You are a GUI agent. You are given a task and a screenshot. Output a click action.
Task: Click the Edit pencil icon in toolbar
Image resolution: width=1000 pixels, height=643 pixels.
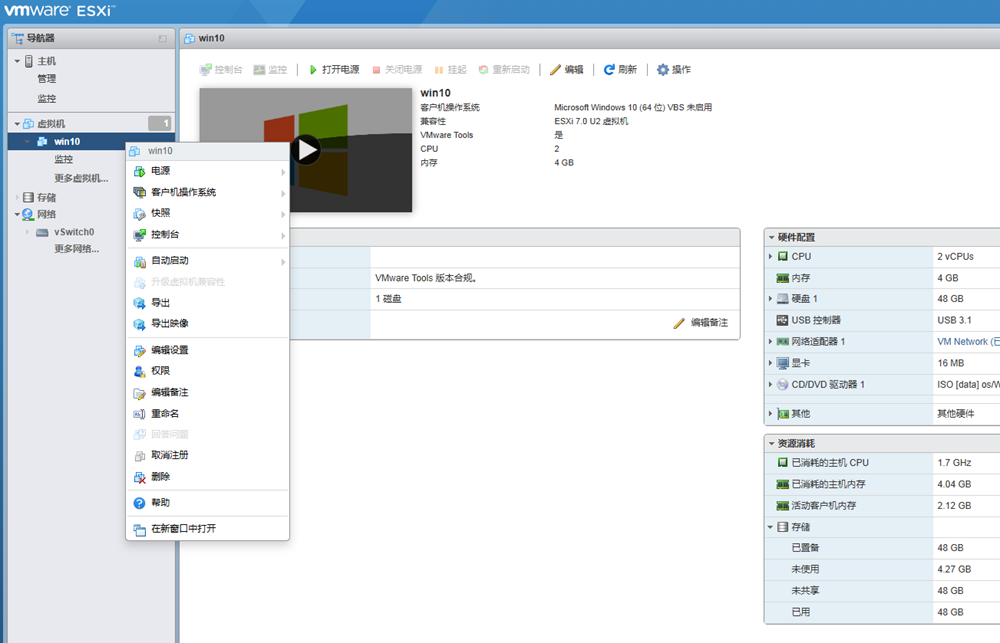555,70
